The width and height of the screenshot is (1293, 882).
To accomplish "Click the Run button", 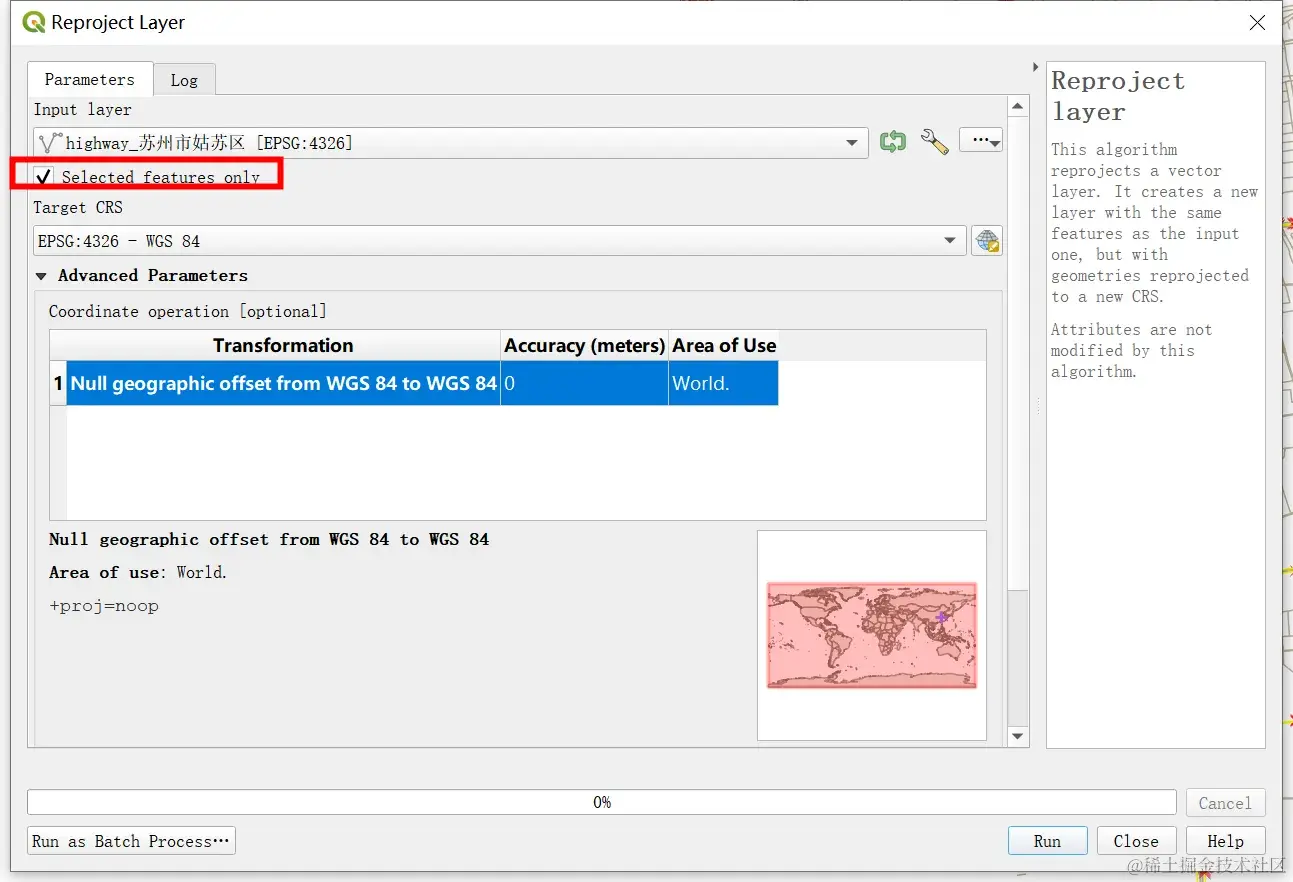I will pos(1047,841).
